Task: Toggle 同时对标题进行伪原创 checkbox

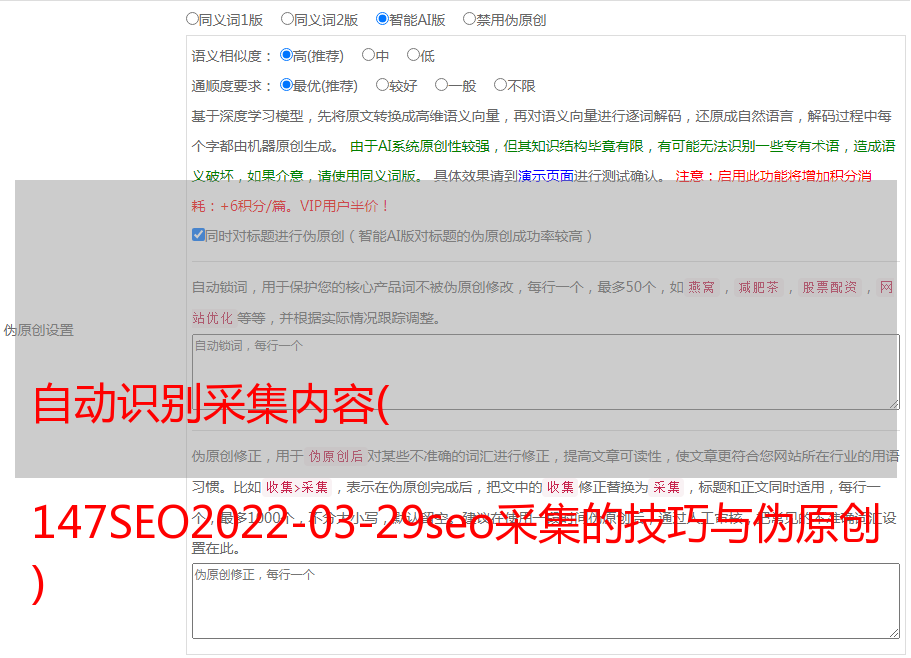Action: pos(198,235)
